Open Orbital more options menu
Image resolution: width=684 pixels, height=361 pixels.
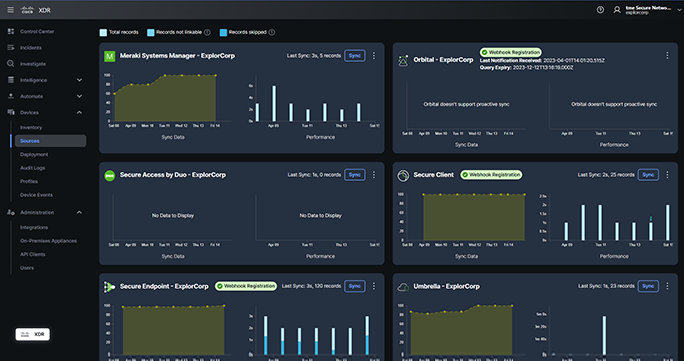point(667,55)
